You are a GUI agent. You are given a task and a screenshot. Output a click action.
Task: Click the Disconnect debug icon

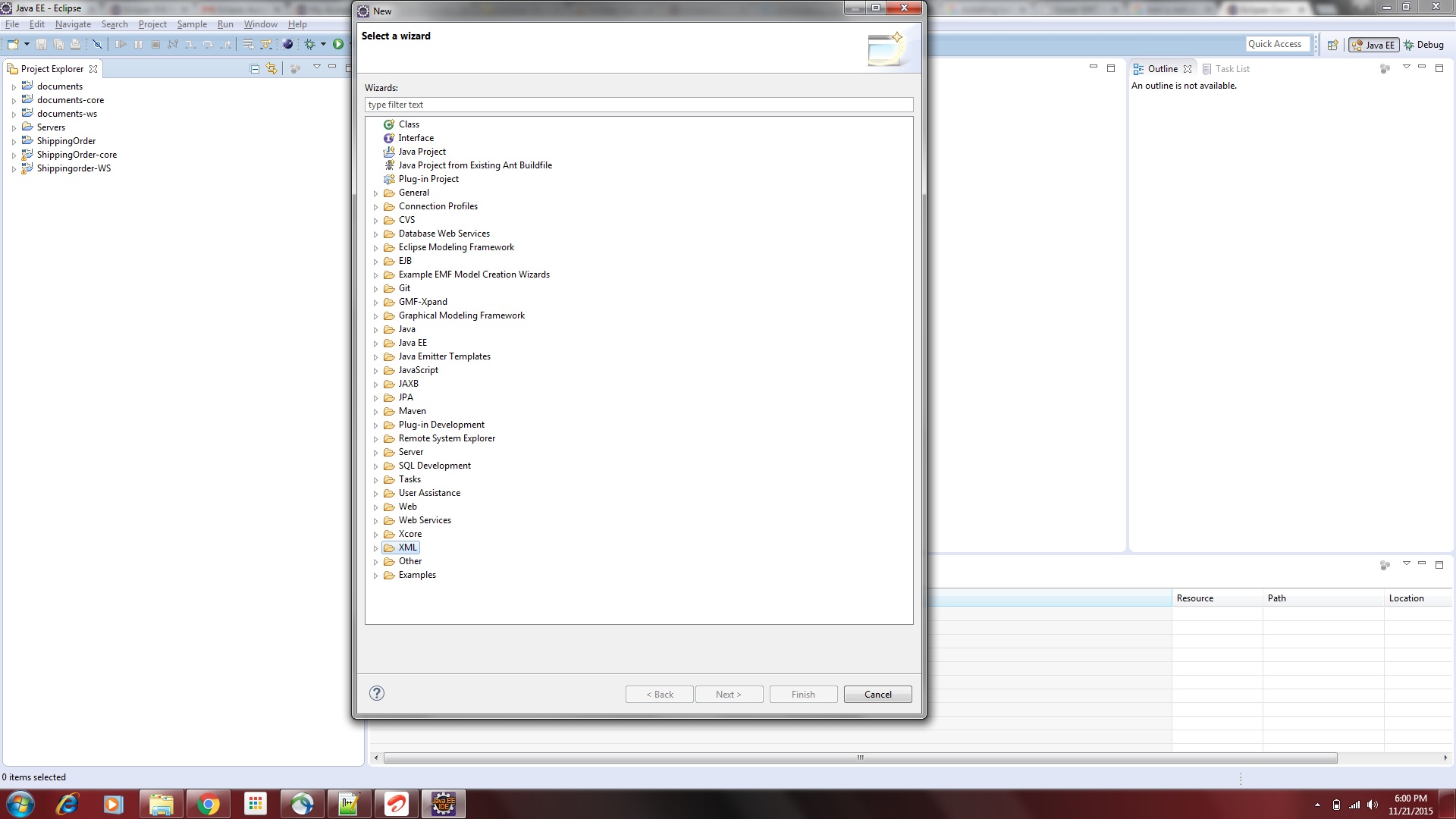click(173, 44)
